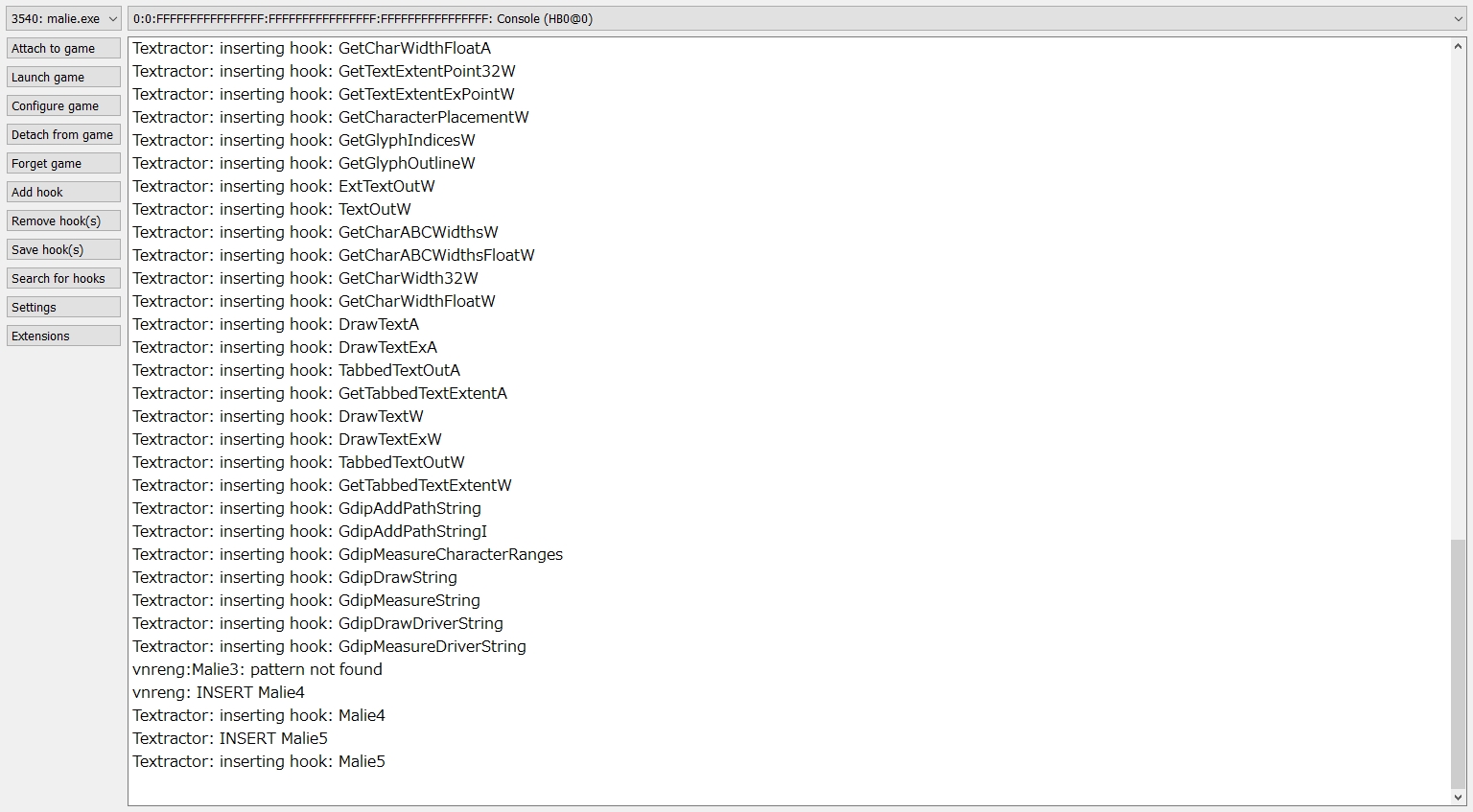Viewport: 1473px width, 812px height.
Task: Click line 'inserting hook: GetTextExtentPoint32W'
Action: pos(324,71)
